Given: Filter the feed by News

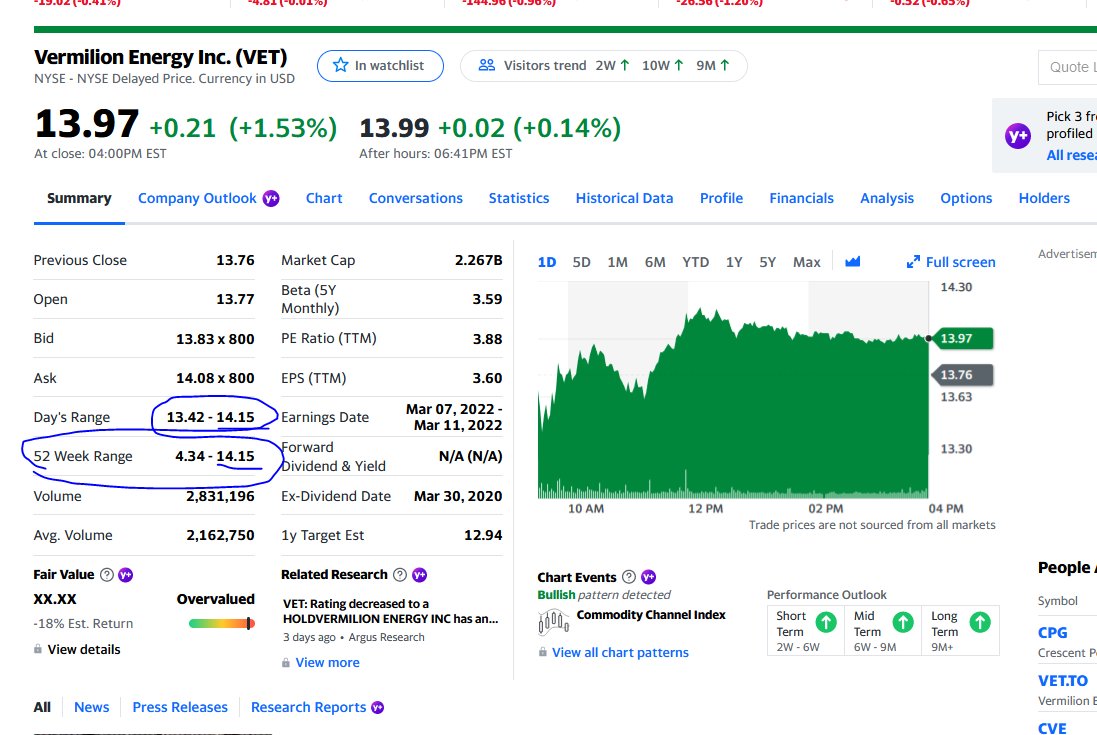Looking at the screenshot, I should [x=92, y=707].
